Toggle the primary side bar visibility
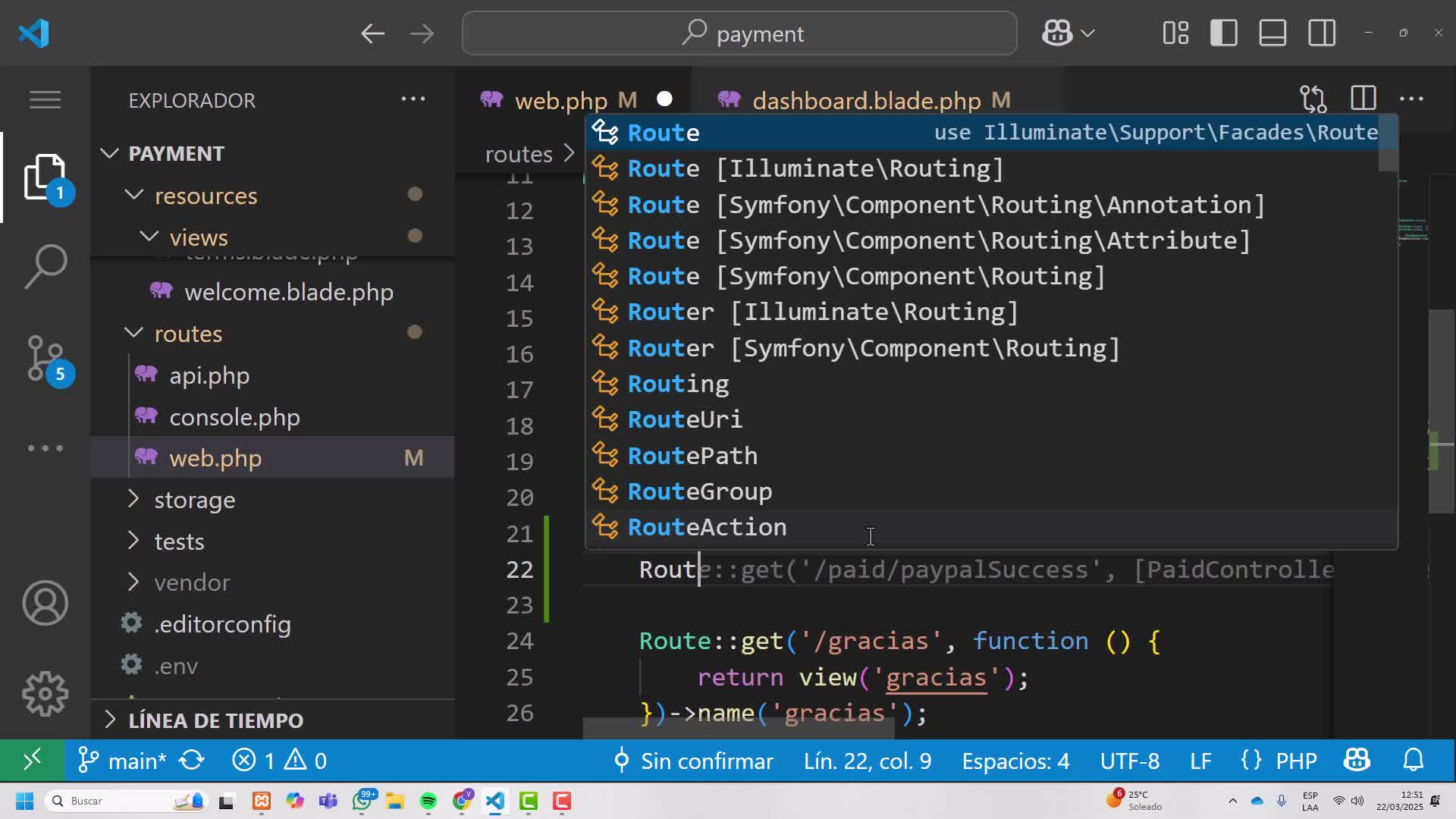This screenshot has width=1456, height=819. tap(1223, 33)
